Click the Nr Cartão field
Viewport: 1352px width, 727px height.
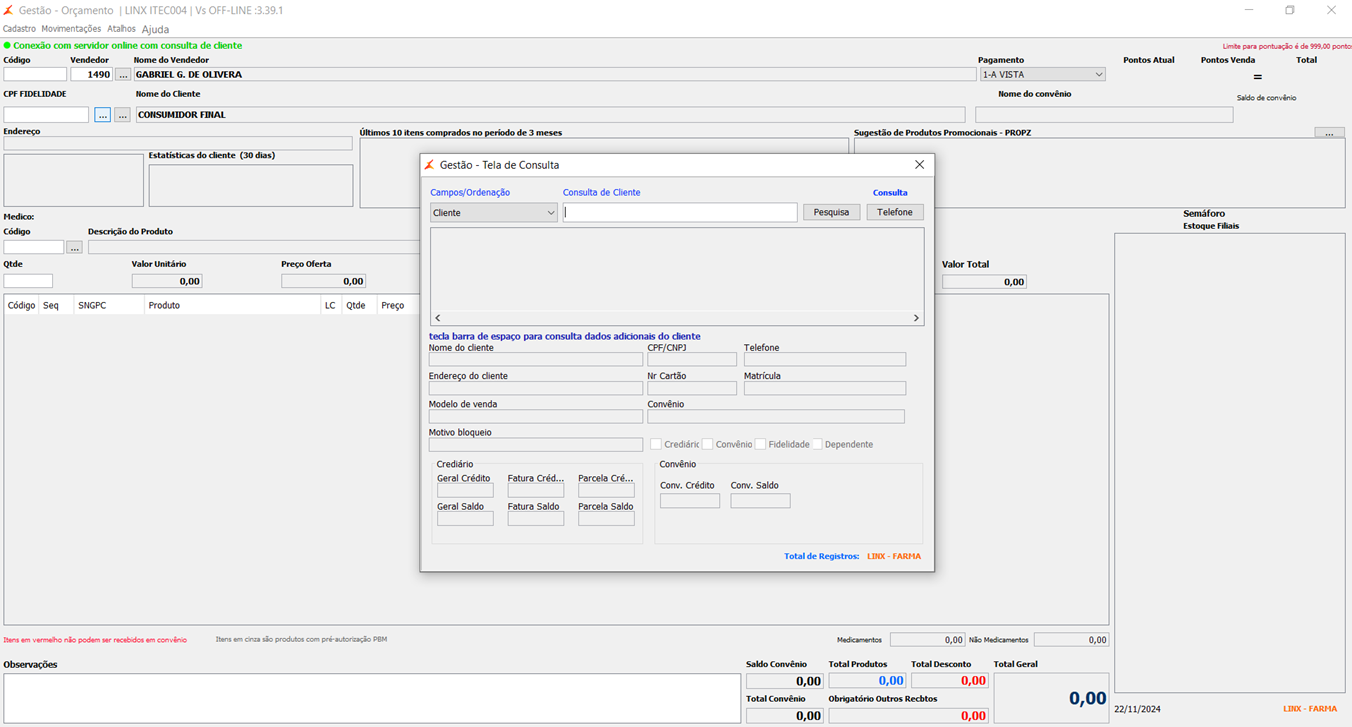point(692,388)
